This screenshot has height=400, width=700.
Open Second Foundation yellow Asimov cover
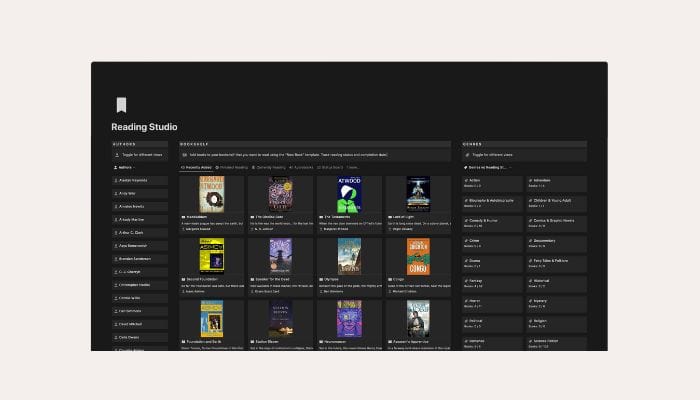coord(212,256)
